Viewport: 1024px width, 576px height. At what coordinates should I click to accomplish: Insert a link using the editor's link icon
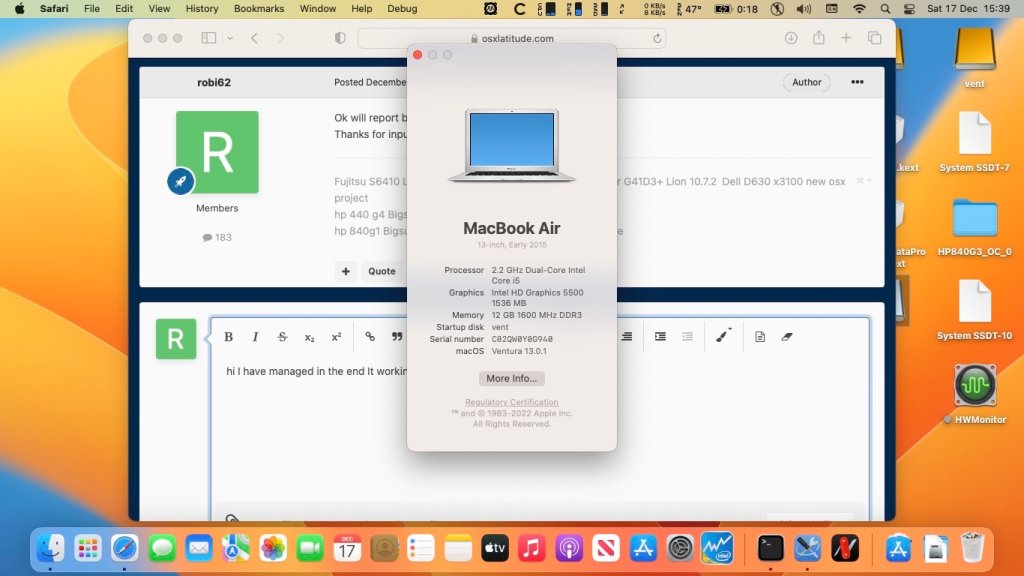click(x=369, y=337)
